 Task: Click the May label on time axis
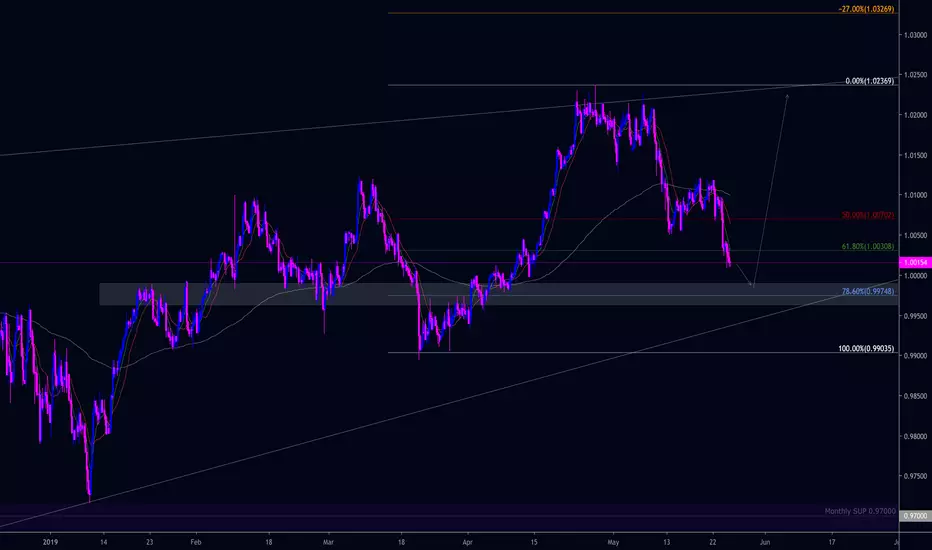[613, 542]
